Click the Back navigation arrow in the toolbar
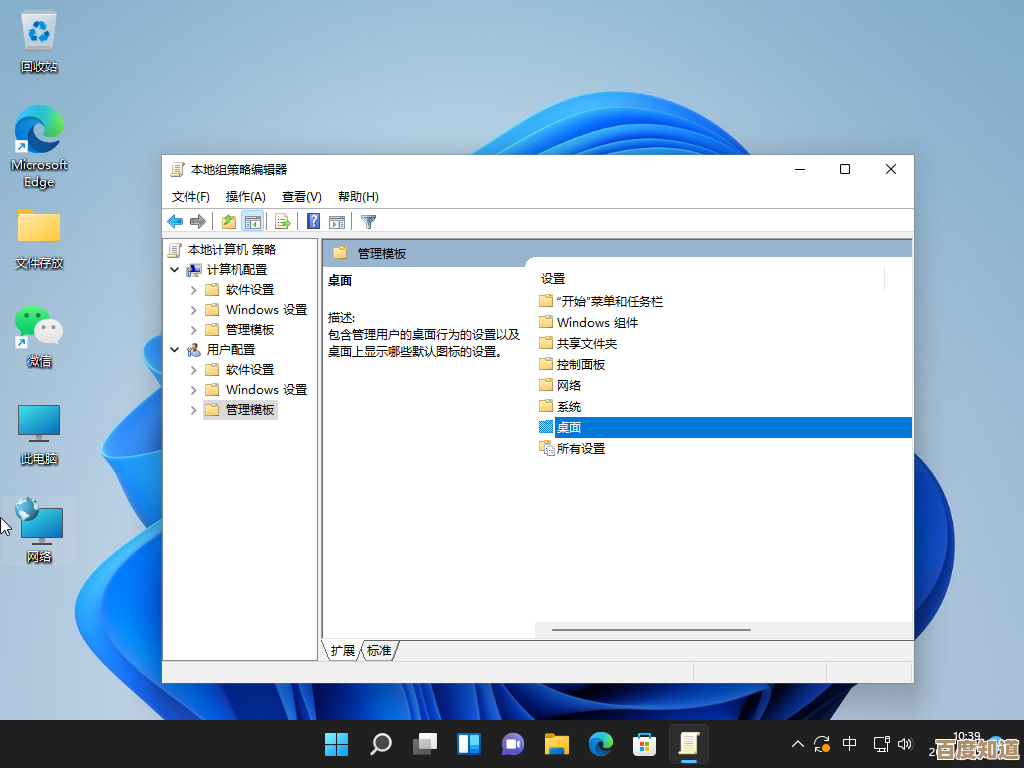Viewport: 1024px width, 768px height. pyautogui.click(x=176, y=221)
